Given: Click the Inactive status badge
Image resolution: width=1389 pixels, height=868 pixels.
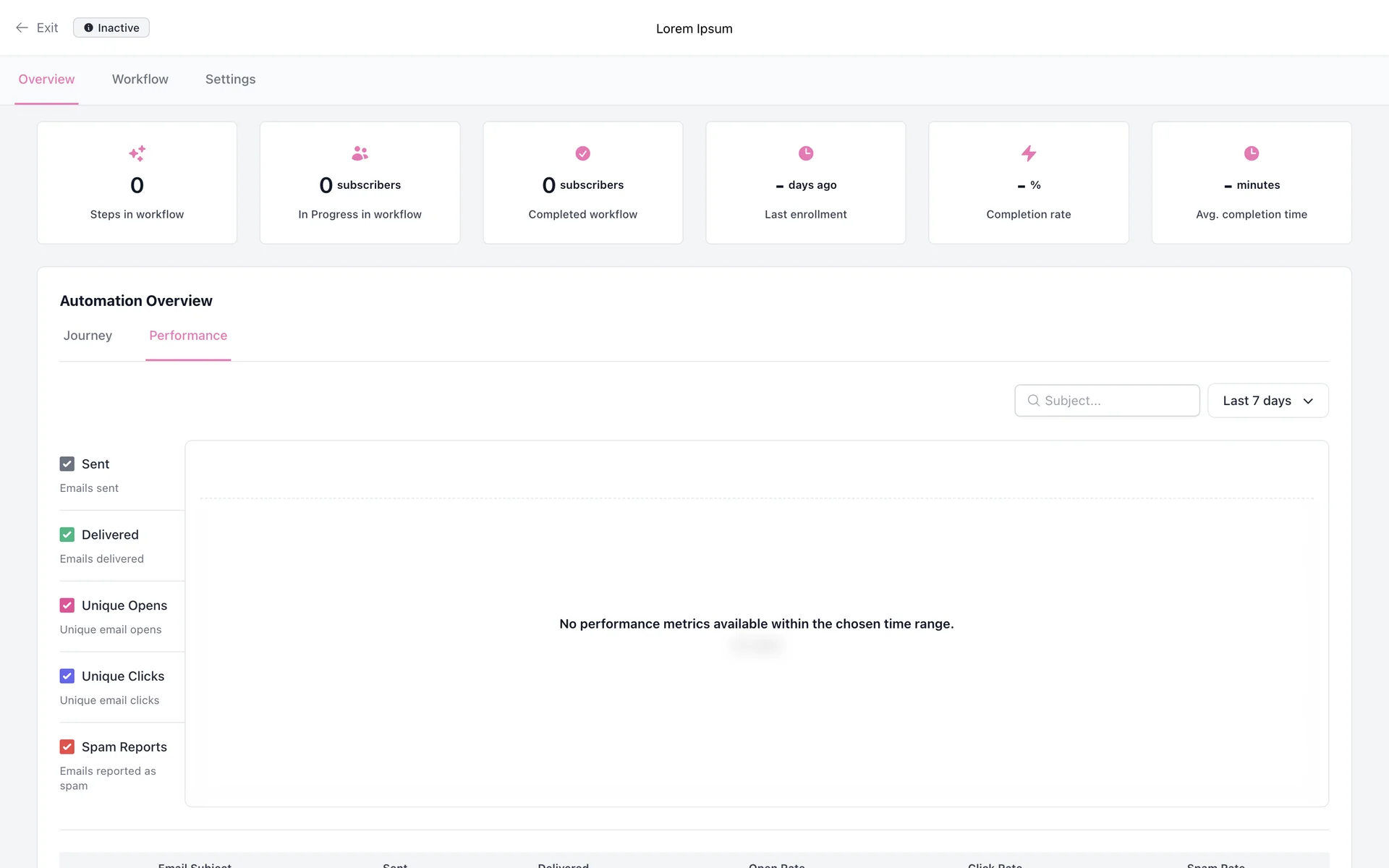Looking at the screenshot, I should point(111,27).
